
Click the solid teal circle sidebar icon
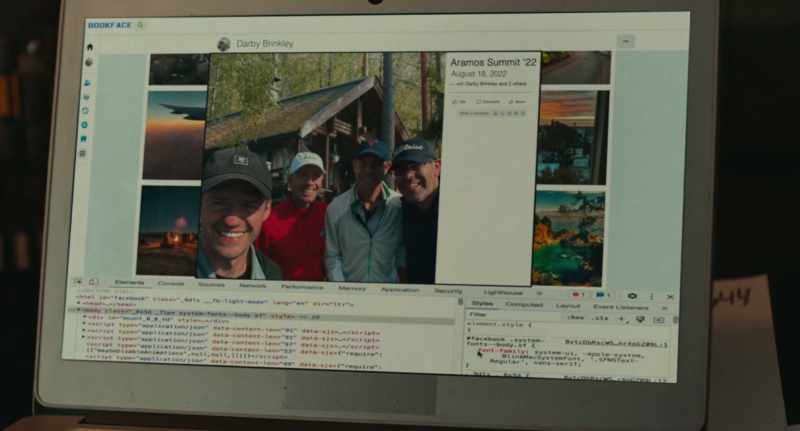(84, 124)
